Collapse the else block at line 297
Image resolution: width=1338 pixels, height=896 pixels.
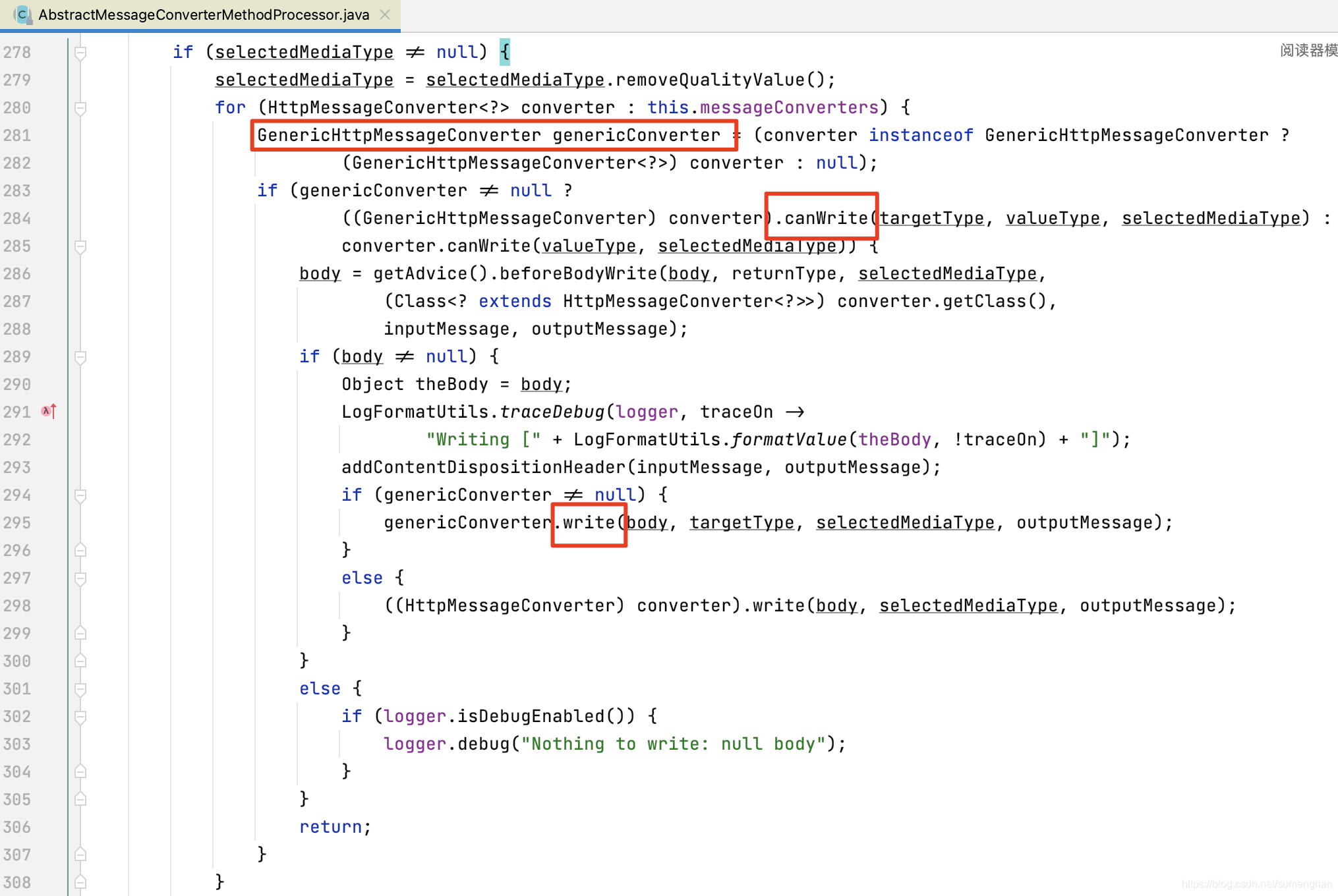tap(80, 578)
